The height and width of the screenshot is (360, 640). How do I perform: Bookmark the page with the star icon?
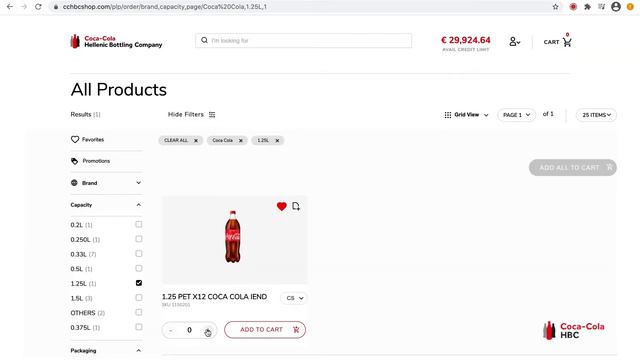click(555, 7)
